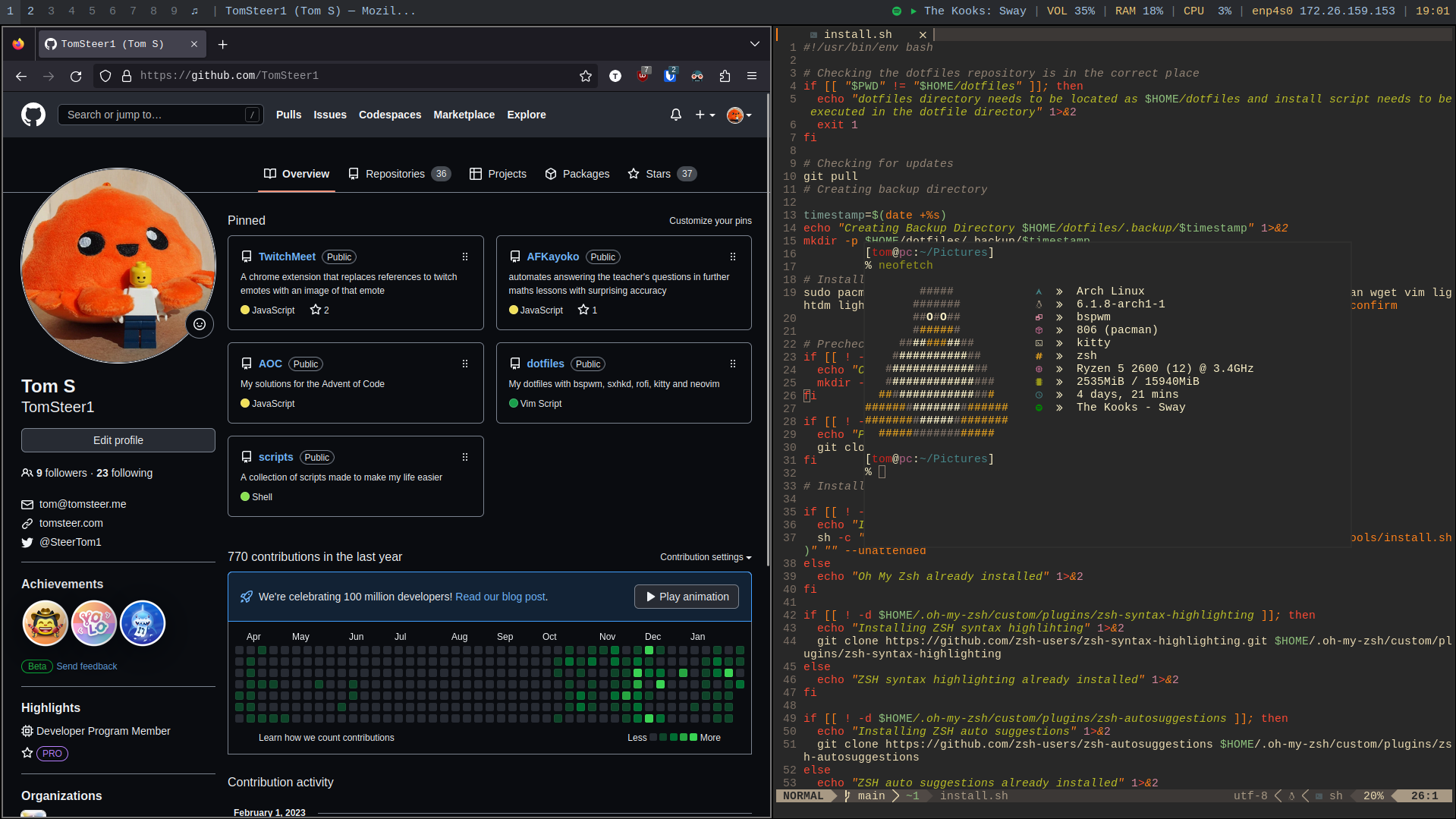View the 9 followers list

[61, 473]
